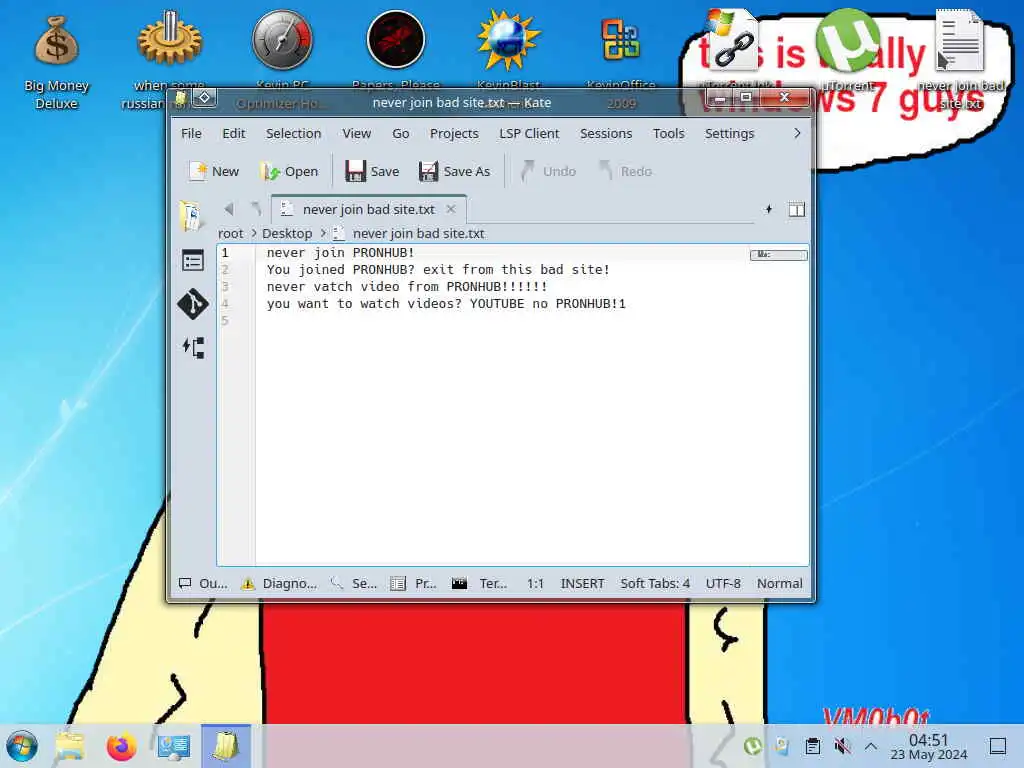1024x768 pixels.
Task: Toggle the Diagnostics panel button
Action: (279, 583)
